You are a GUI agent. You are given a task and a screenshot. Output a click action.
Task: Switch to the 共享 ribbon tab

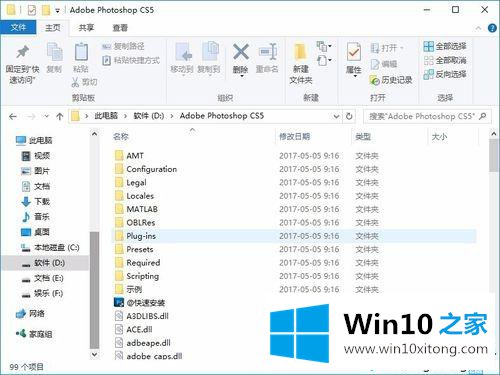click(x=86, y=28)
